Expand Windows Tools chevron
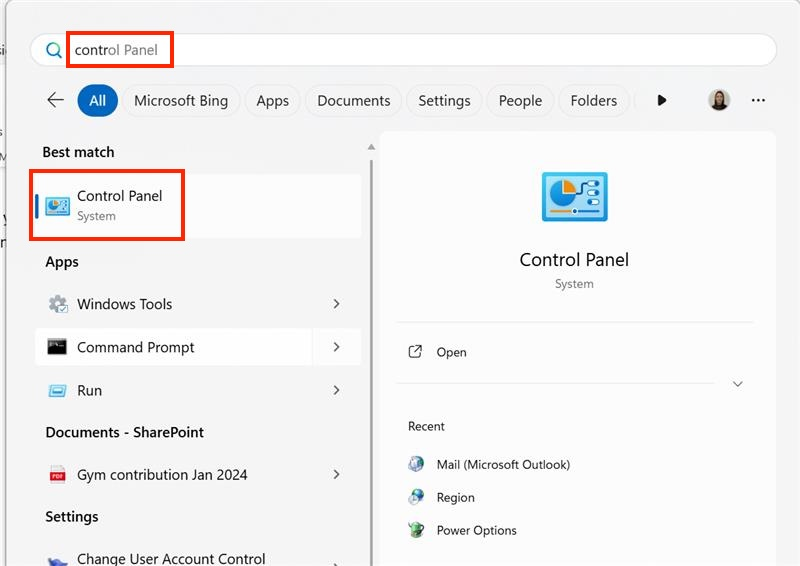This screenshot has height=566, width=800. [x=336, y=304]
